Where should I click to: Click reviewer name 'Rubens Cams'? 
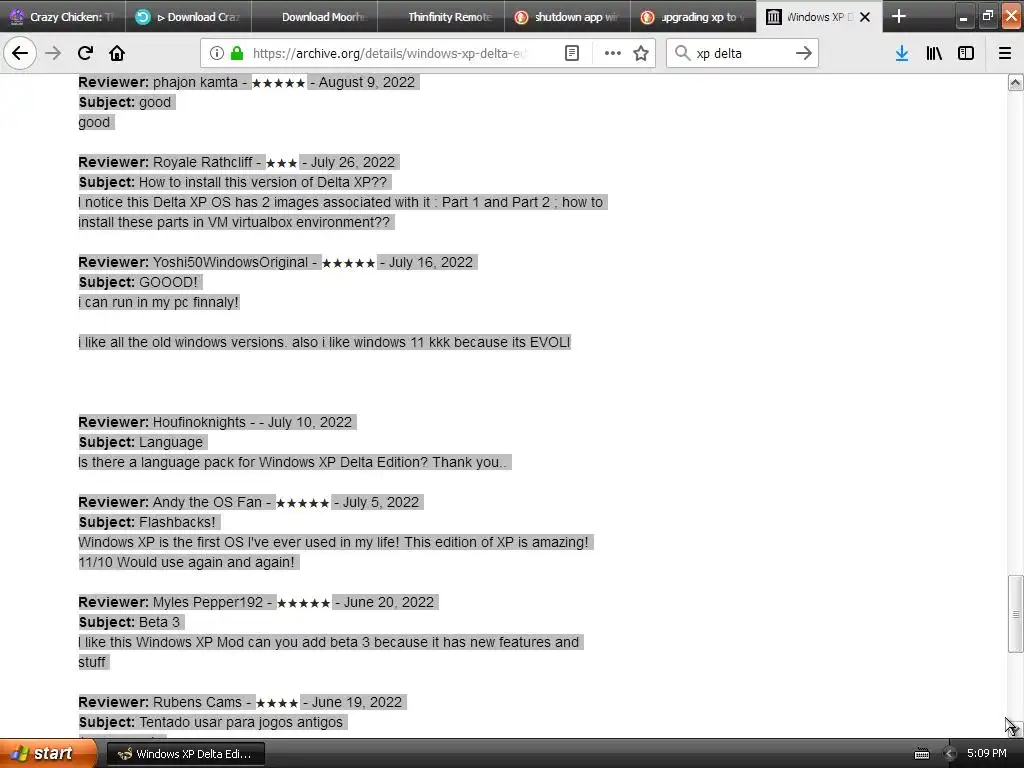(x=197, y=702)
